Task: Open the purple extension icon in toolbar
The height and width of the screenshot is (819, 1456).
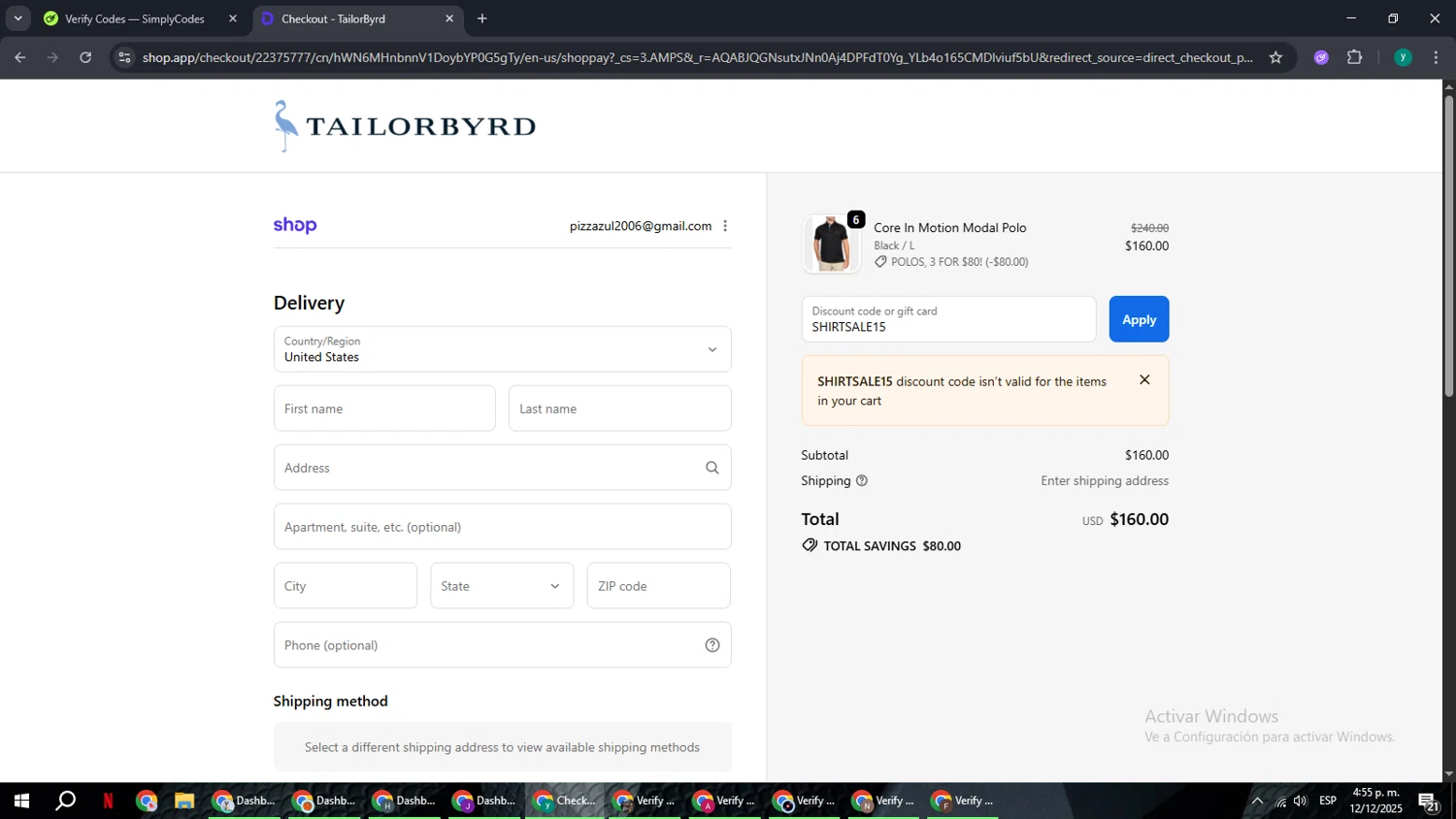Action: click(x=1321, y=57)
